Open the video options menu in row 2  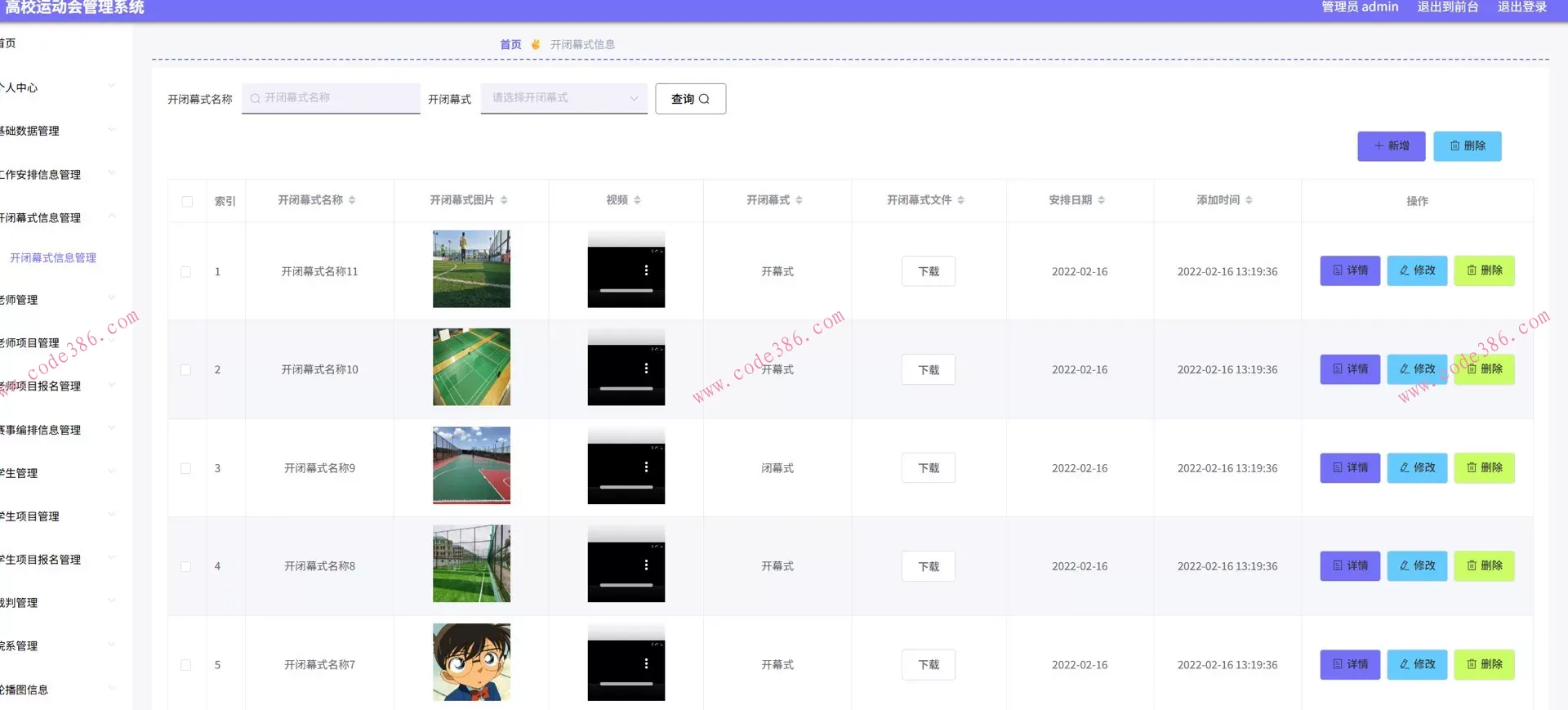[x=646, y=368]
